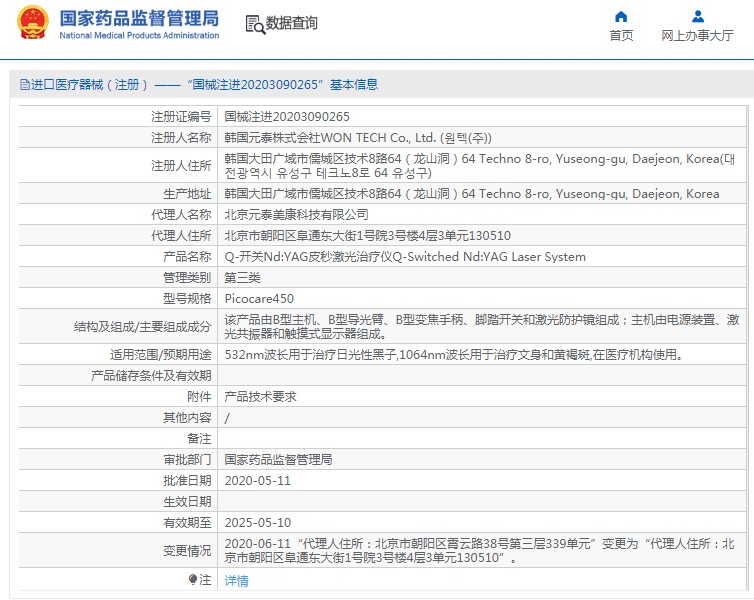Select the 备注 label
Screen dimensions: 754x600
[199, 438]
